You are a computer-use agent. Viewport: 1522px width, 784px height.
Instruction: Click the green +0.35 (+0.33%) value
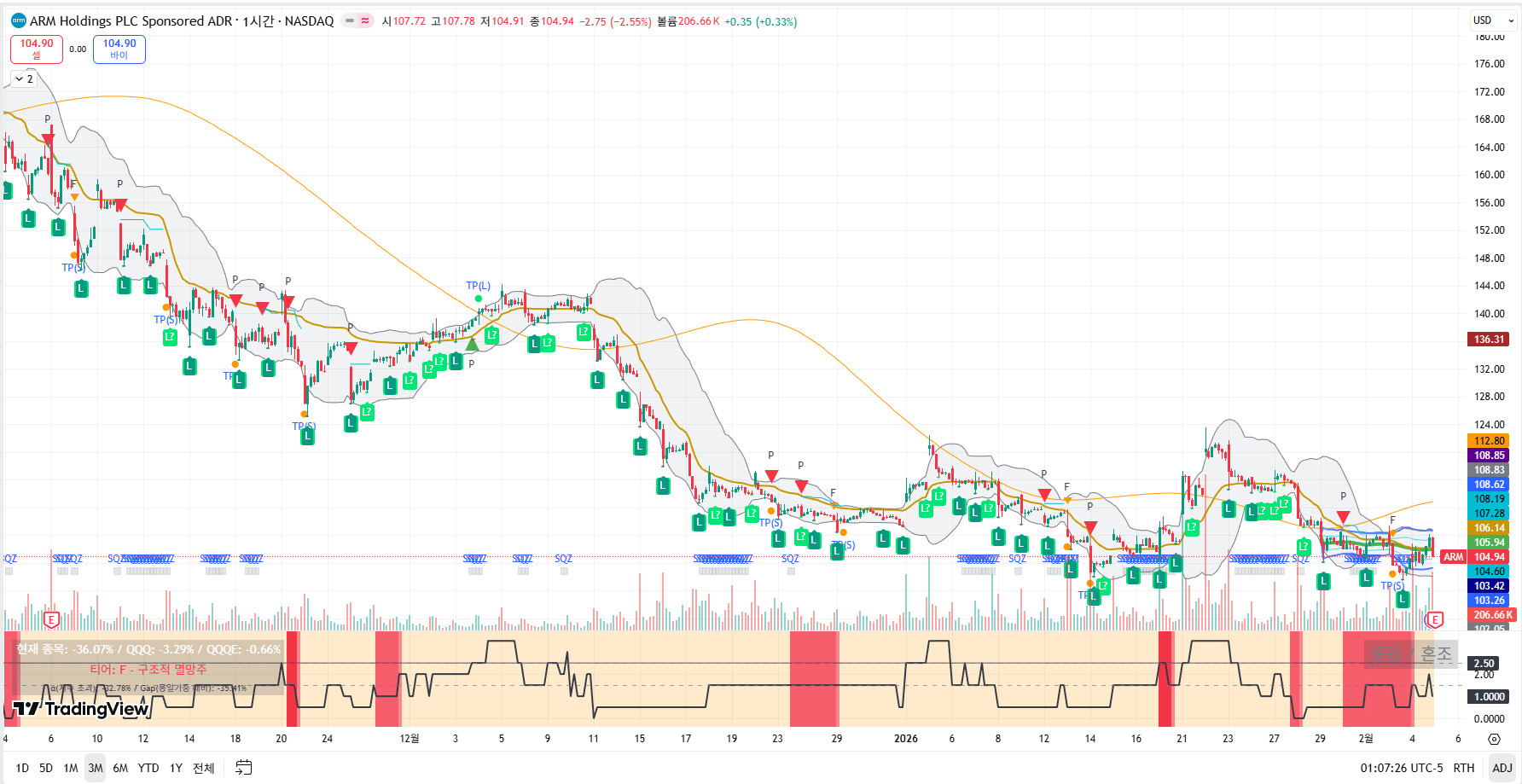(761, 21)
